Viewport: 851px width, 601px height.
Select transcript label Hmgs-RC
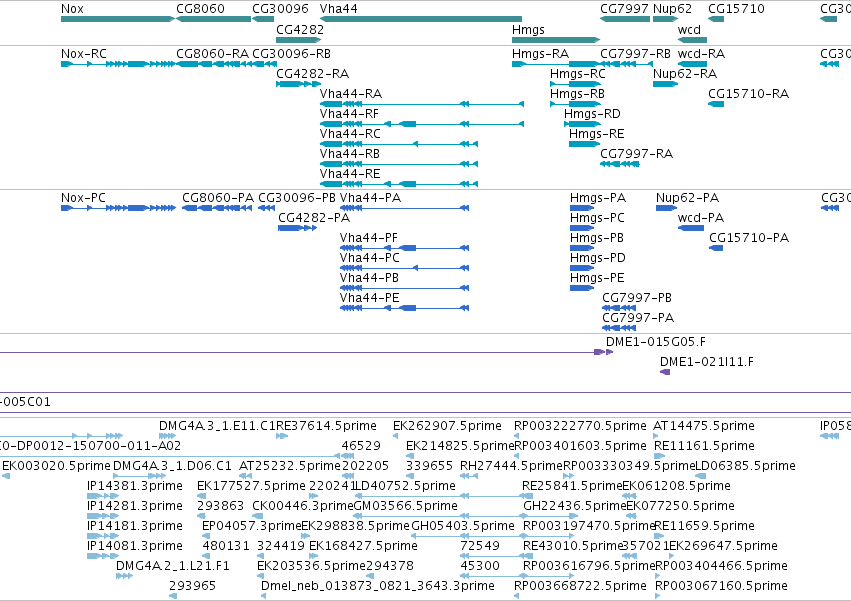577,74
